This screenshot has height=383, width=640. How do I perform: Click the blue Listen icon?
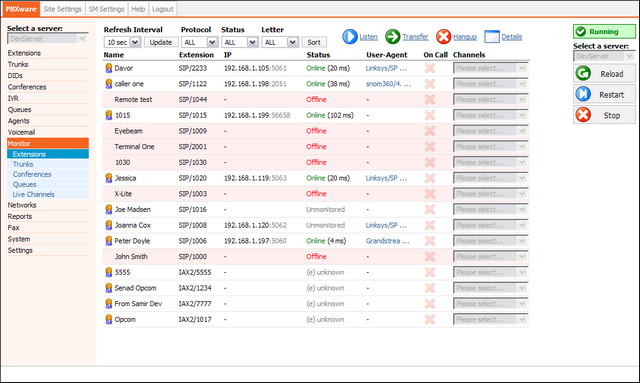click(350, 37)
